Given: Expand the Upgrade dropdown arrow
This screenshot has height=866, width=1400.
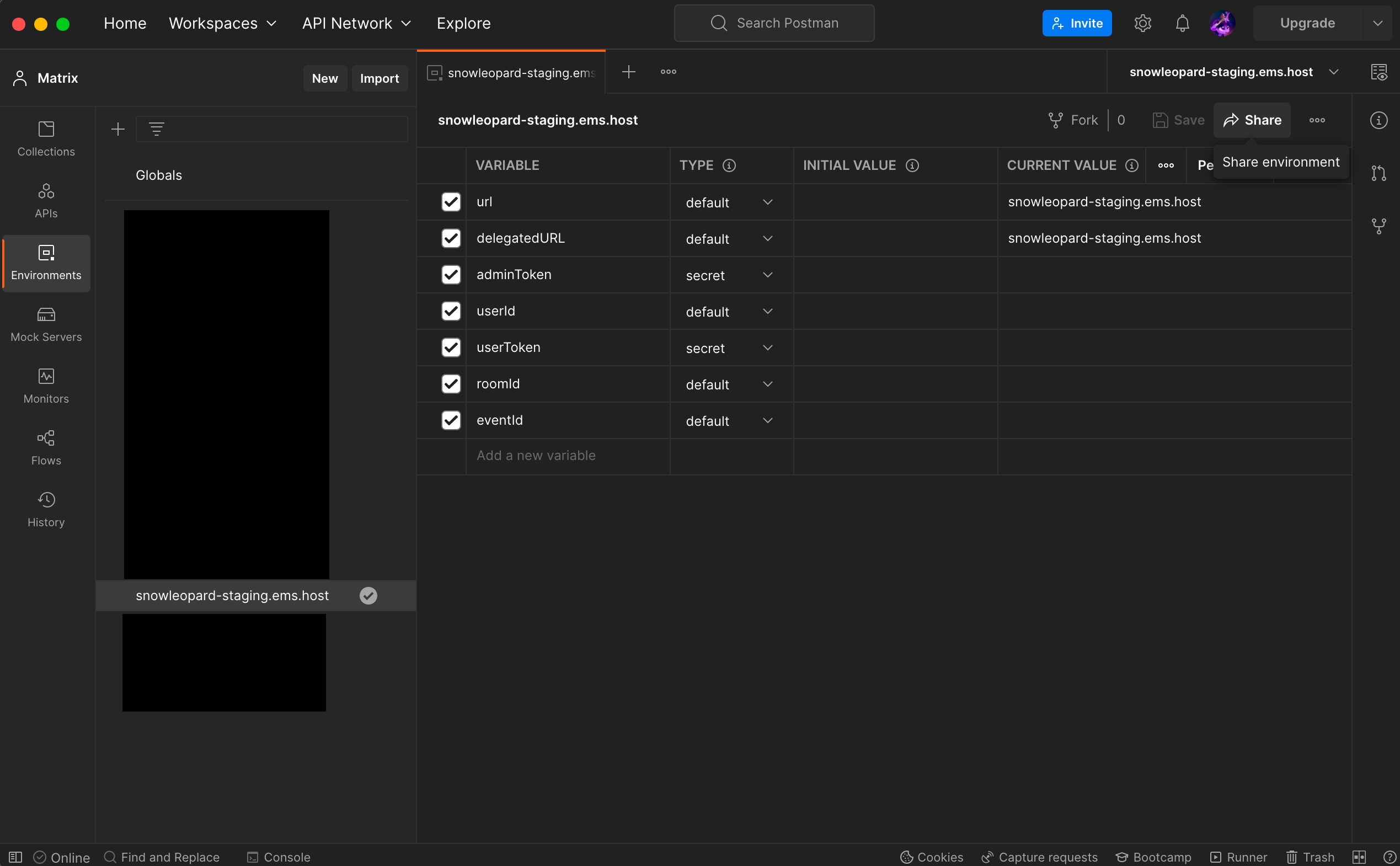Looking at the screenshot, I should (x=1378, y=24).
